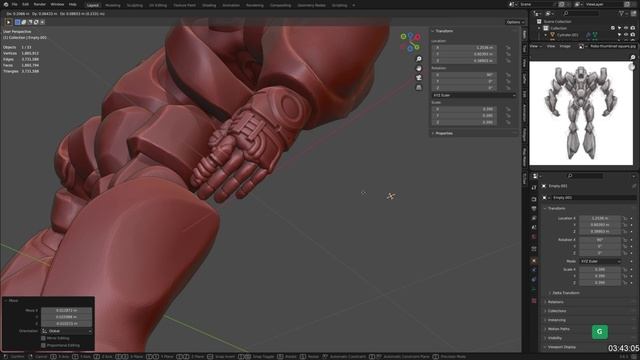Expand Relations panel in Object properties

point(556,302)
